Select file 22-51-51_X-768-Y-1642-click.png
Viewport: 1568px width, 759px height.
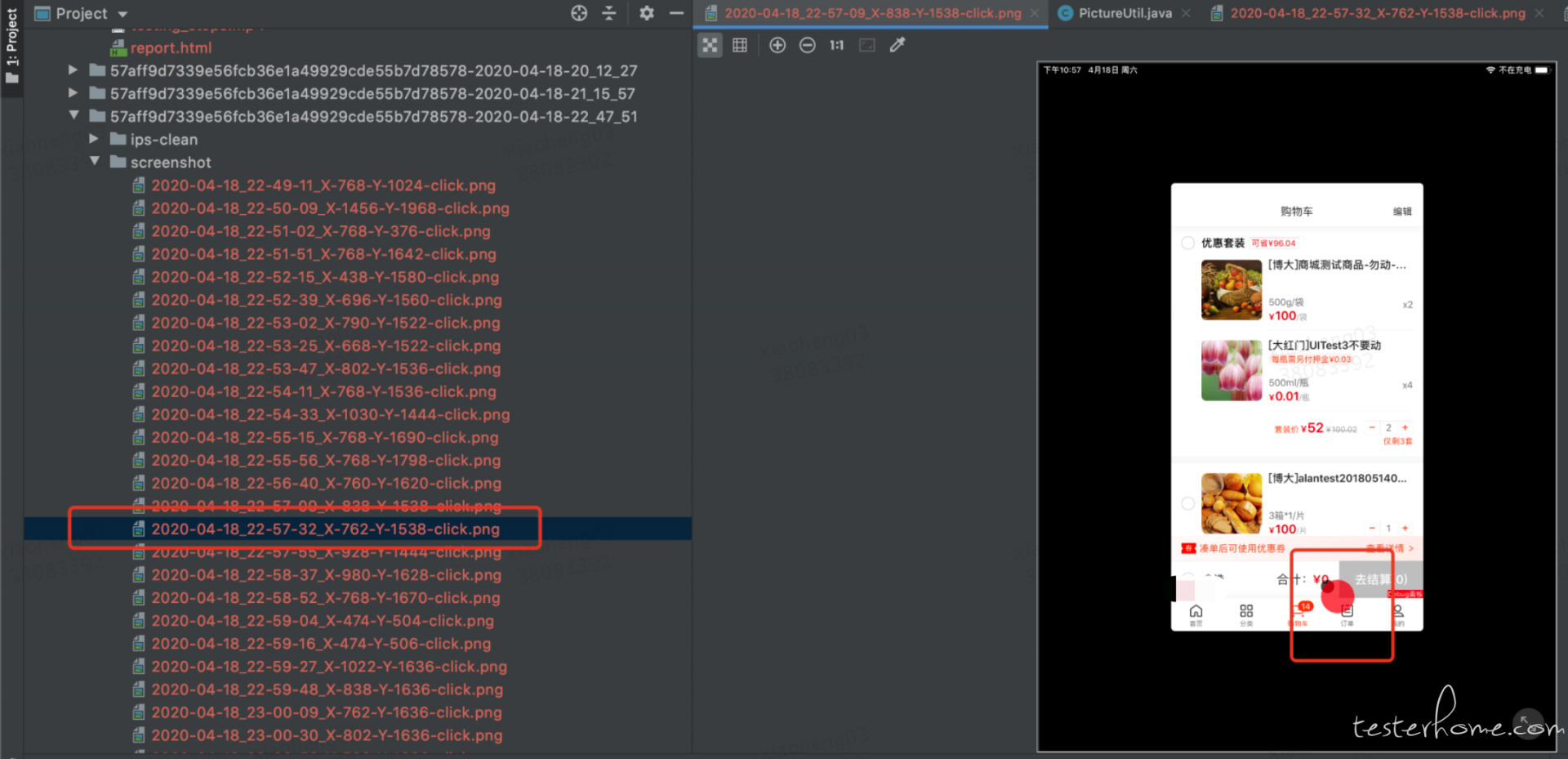coord(323,254)
